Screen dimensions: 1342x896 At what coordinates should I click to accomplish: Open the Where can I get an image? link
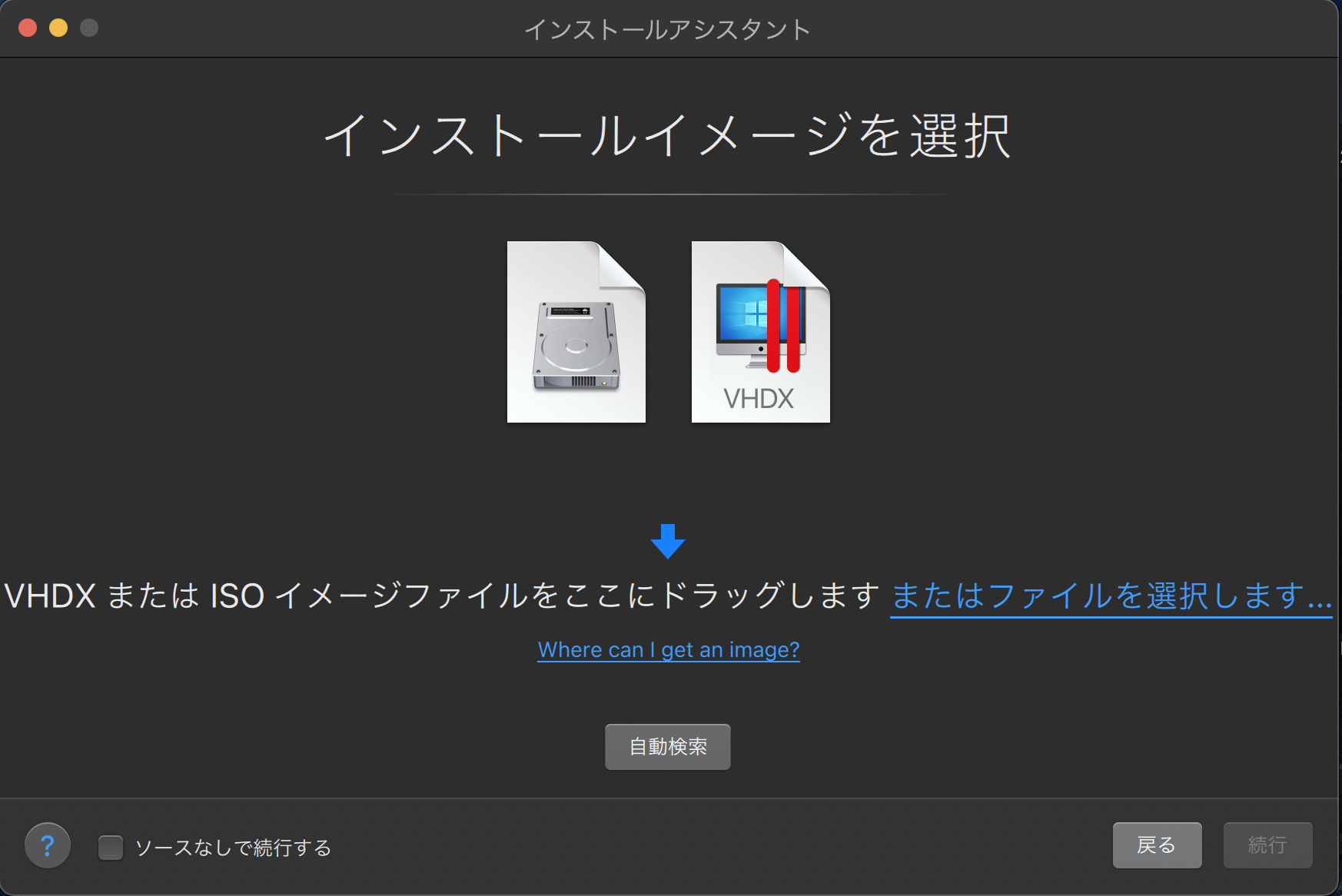[669, 650]
